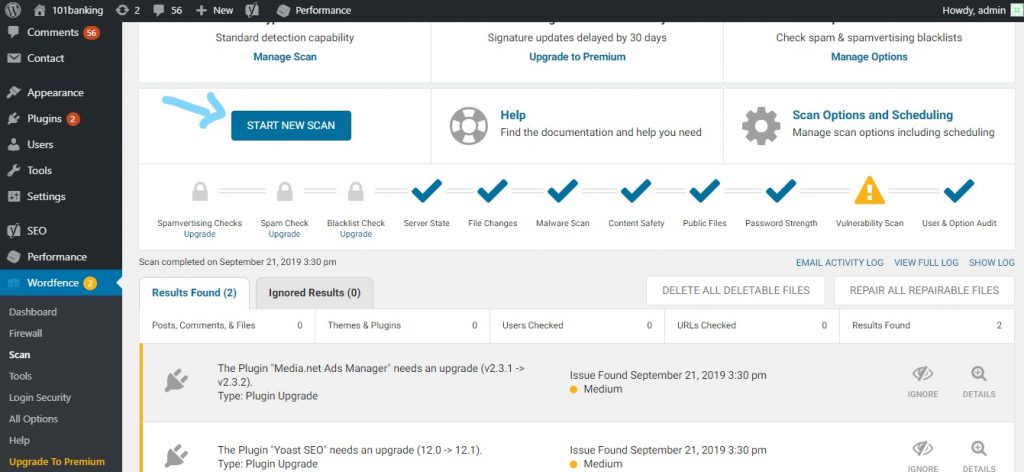Ignore the Media.net Ads Manager issue
Image resolution: width=1024 pixels, height=472 pixels.
coord(922,382)
